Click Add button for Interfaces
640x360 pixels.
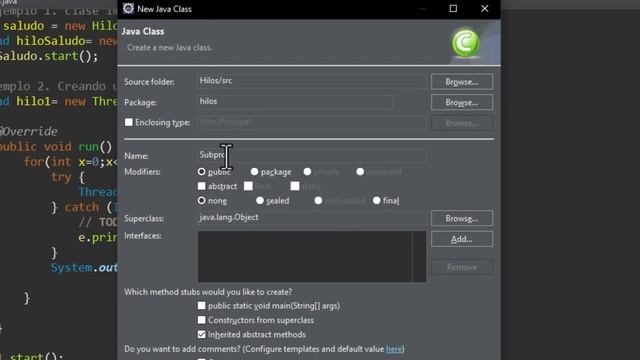[462, 239]
